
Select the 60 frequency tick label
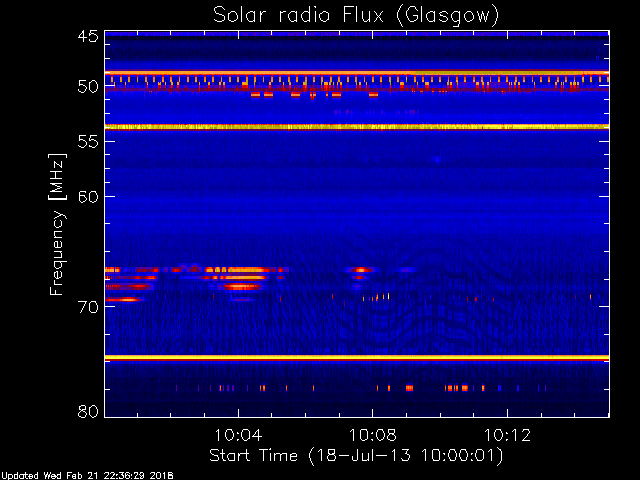click(x=88, y=197)
